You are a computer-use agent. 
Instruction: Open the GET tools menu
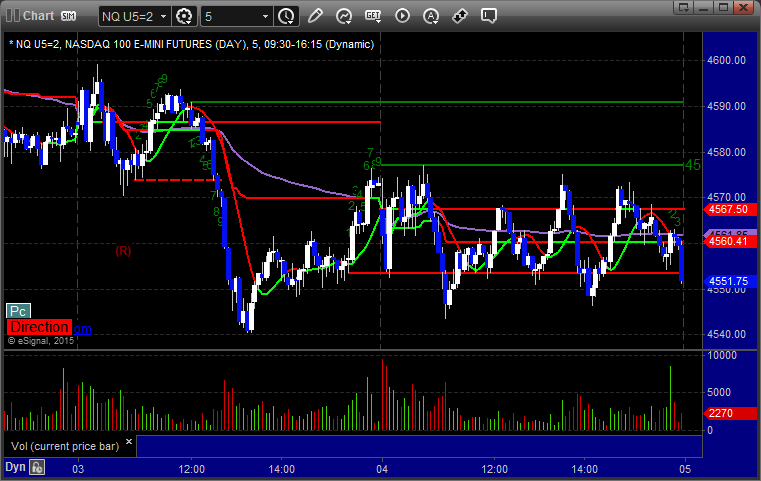tap(373, 17)
